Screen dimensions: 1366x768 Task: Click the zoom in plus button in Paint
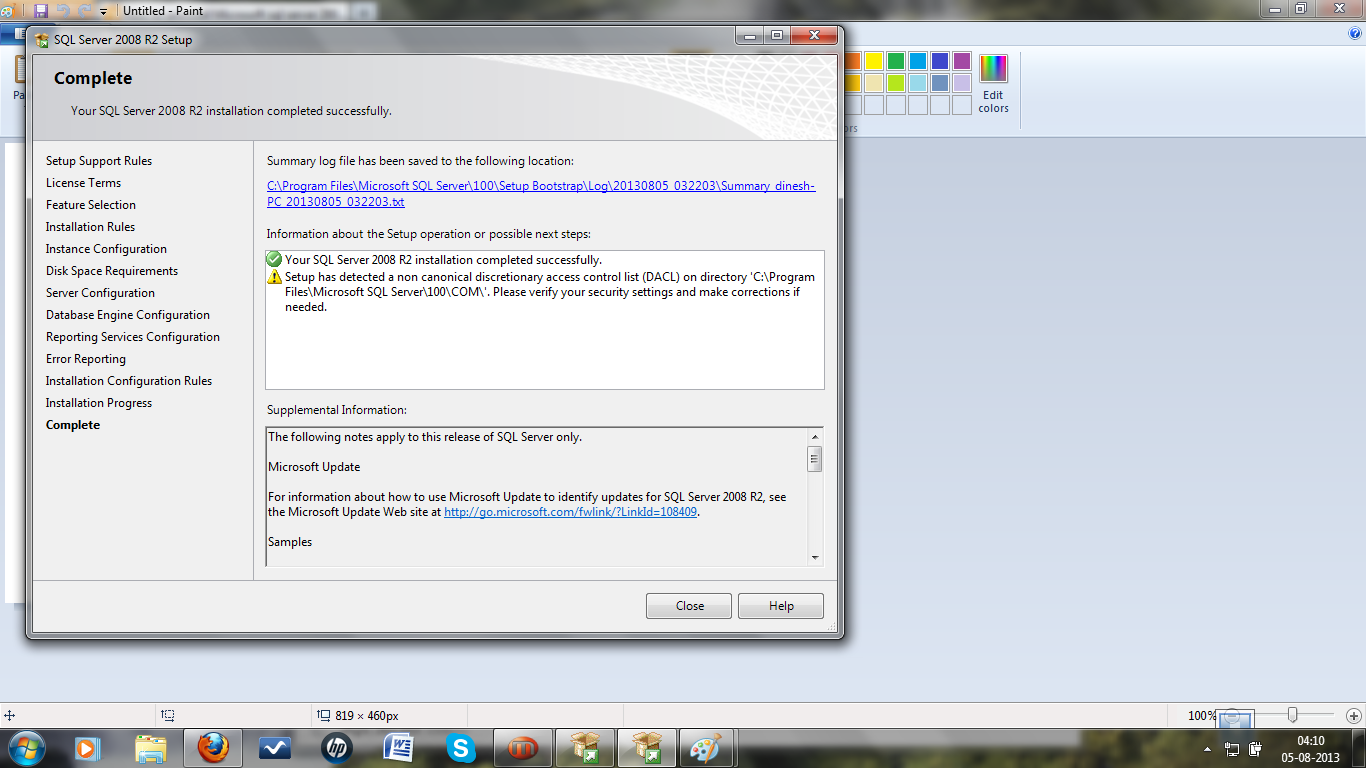[x=1354, y=716]
